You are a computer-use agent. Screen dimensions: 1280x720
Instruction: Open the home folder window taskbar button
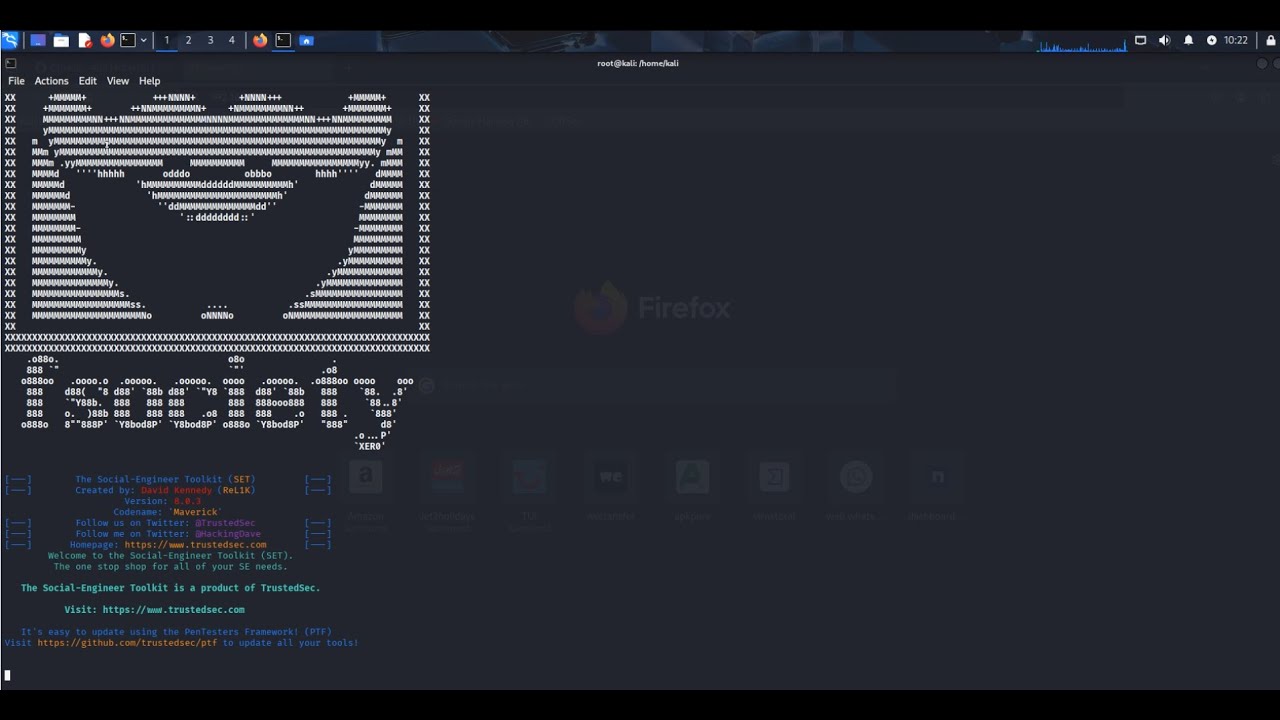pos(307,40)
